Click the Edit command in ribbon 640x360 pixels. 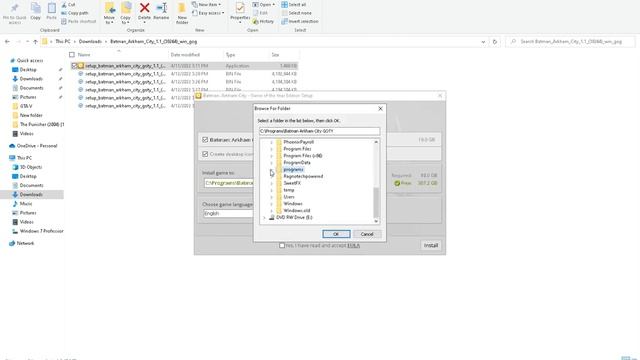point(260,13)
